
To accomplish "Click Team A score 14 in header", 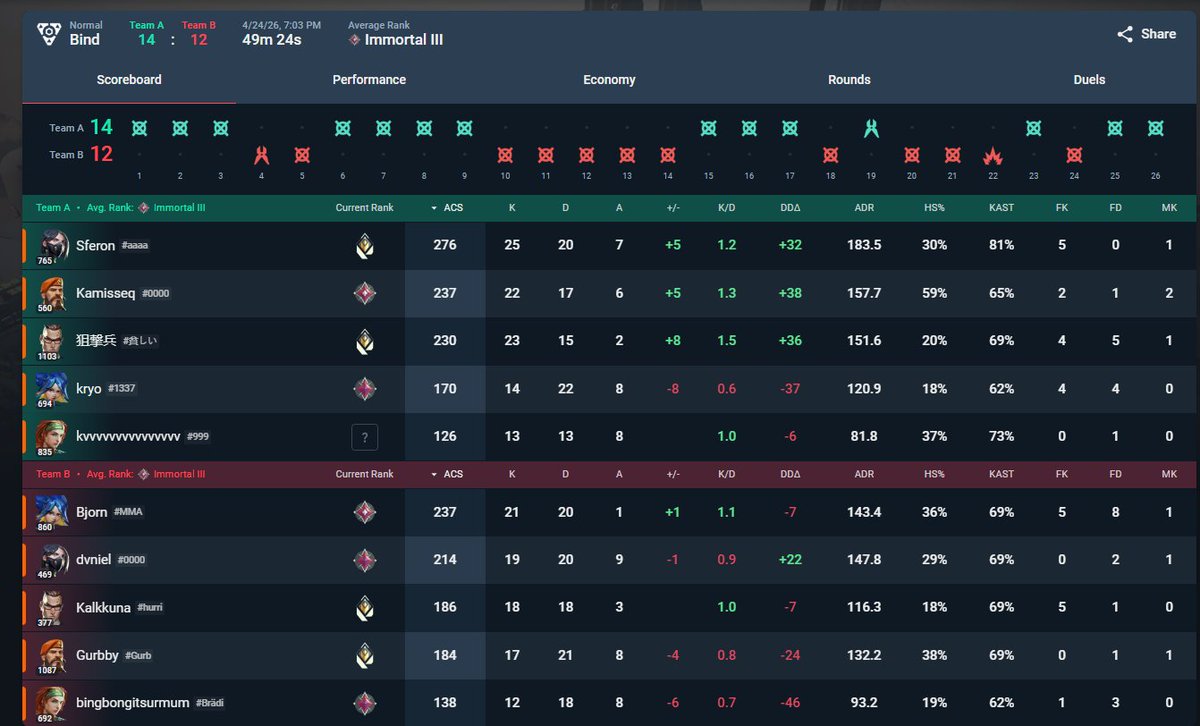I will tap(147, 40).
